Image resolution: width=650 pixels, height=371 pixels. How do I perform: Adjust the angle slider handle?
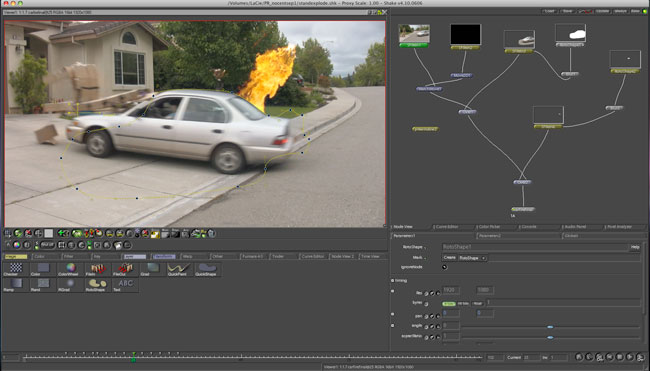click(550, 327)
